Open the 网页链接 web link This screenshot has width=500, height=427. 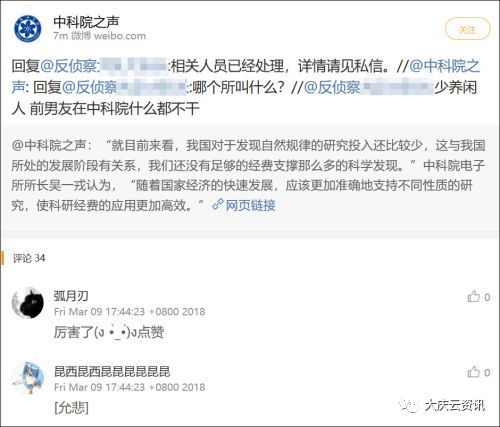[251, 205]
